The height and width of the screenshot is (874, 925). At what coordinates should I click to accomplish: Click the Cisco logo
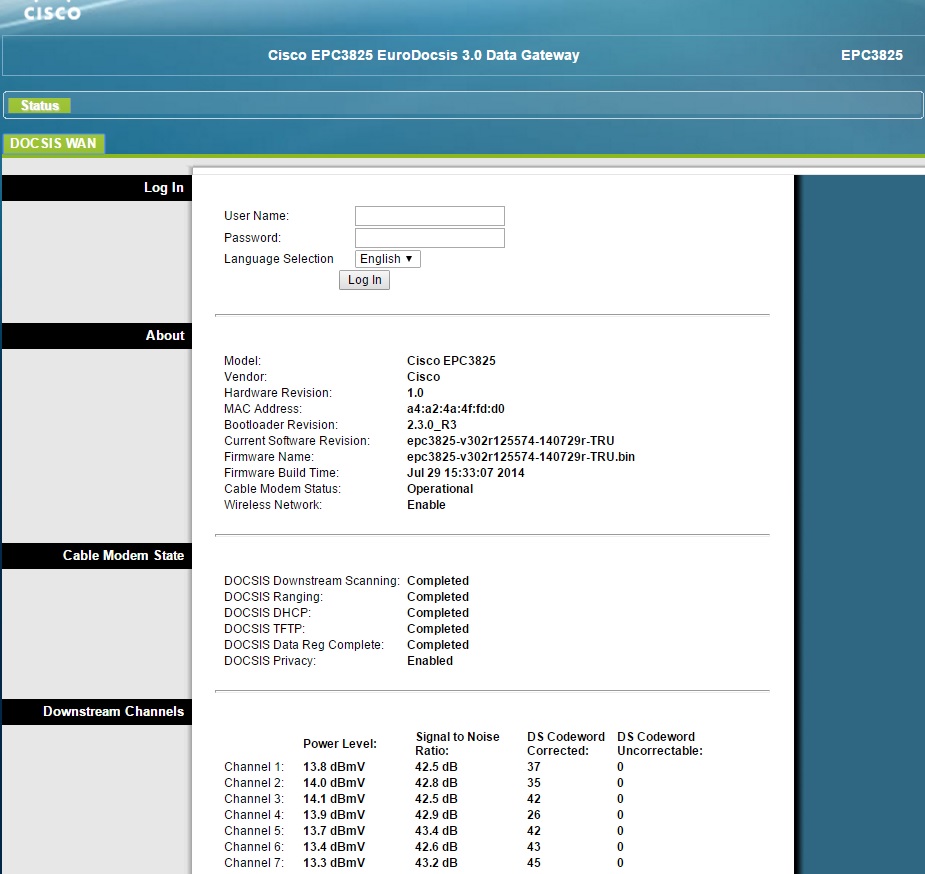coord(52,11)
